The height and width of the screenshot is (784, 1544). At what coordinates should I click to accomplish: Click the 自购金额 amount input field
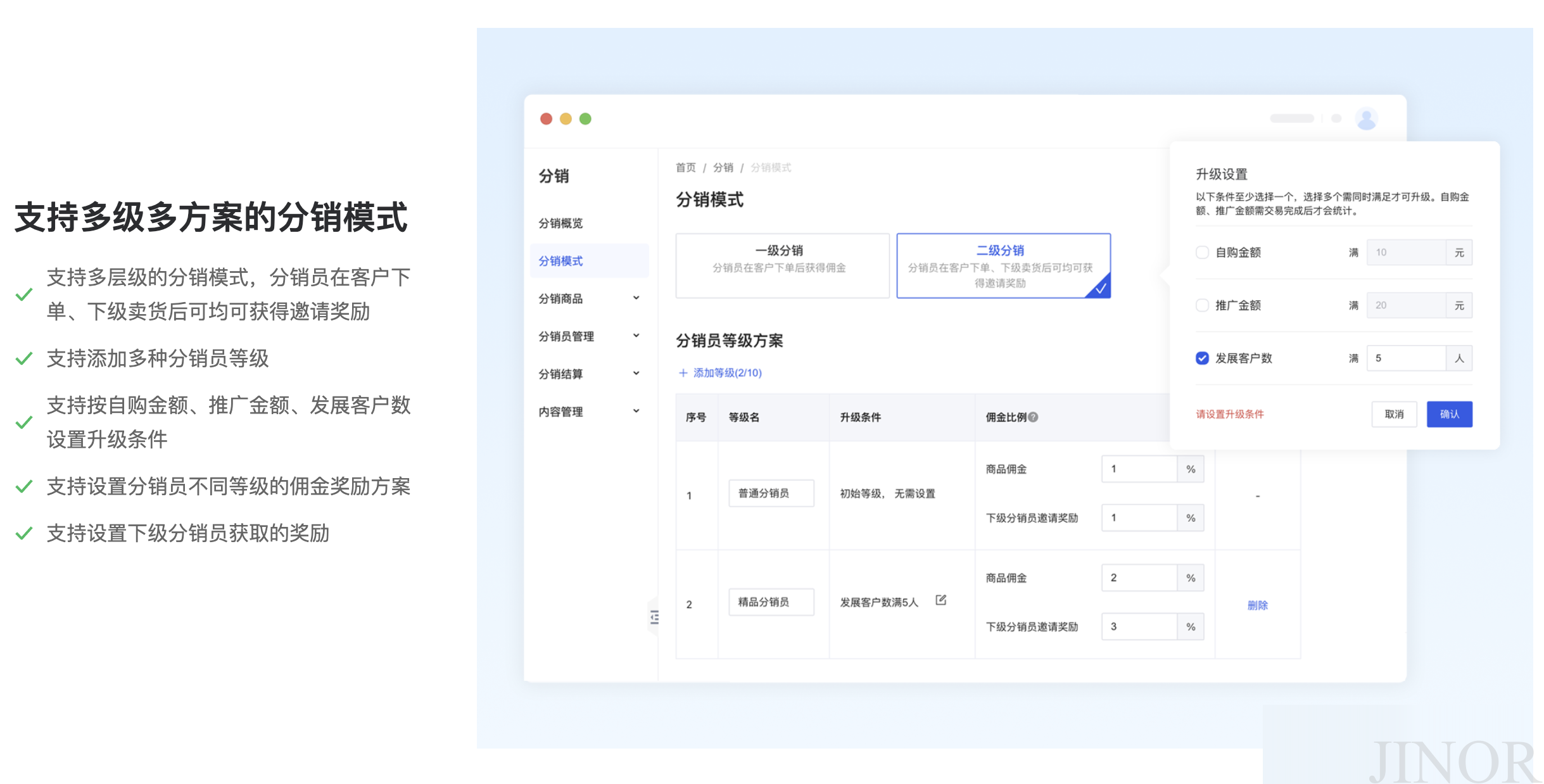(x=1406, y=252)
